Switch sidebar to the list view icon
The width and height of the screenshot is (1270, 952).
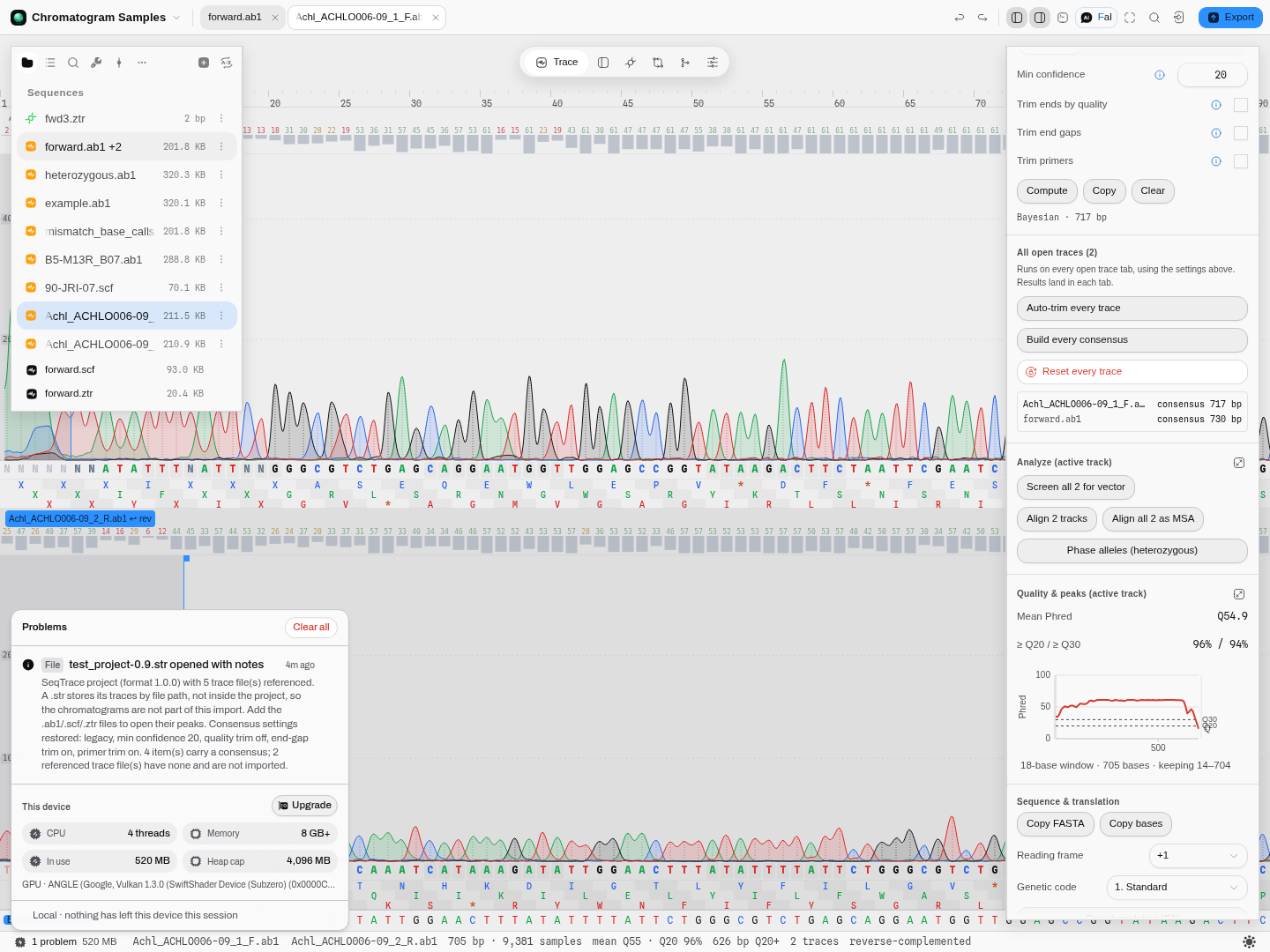50,63
